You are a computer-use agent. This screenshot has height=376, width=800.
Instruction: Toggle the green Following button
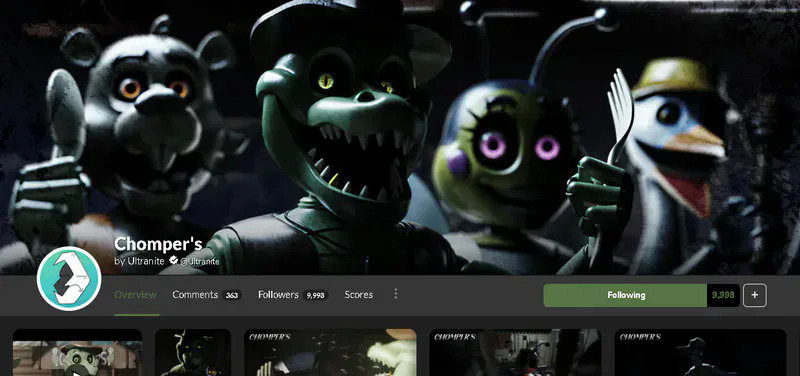pyautogui.click(x=626, y=295)
